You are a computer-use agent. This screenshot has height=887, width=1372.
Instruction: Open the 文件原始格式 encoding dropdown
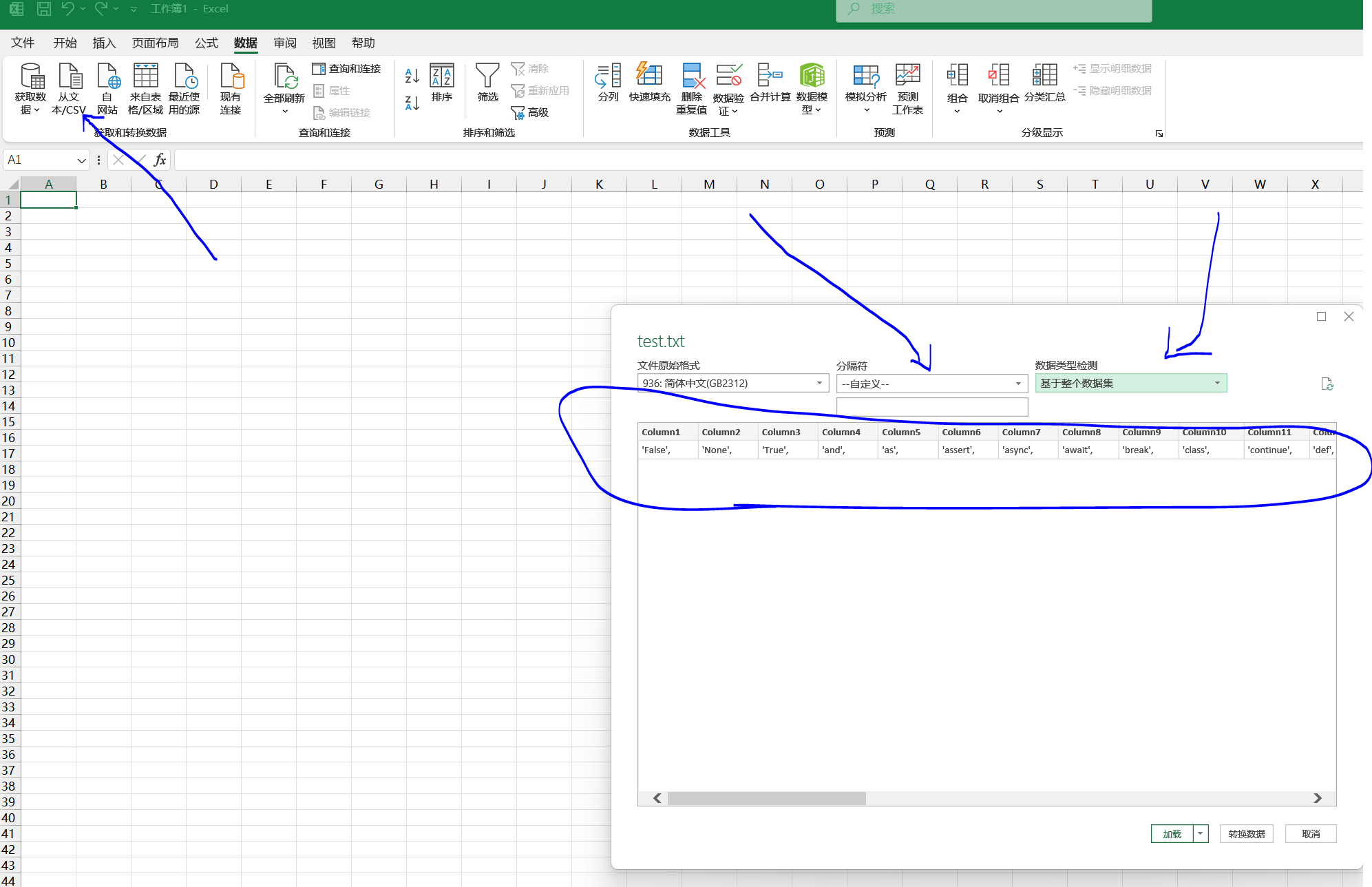click(819, 384)
